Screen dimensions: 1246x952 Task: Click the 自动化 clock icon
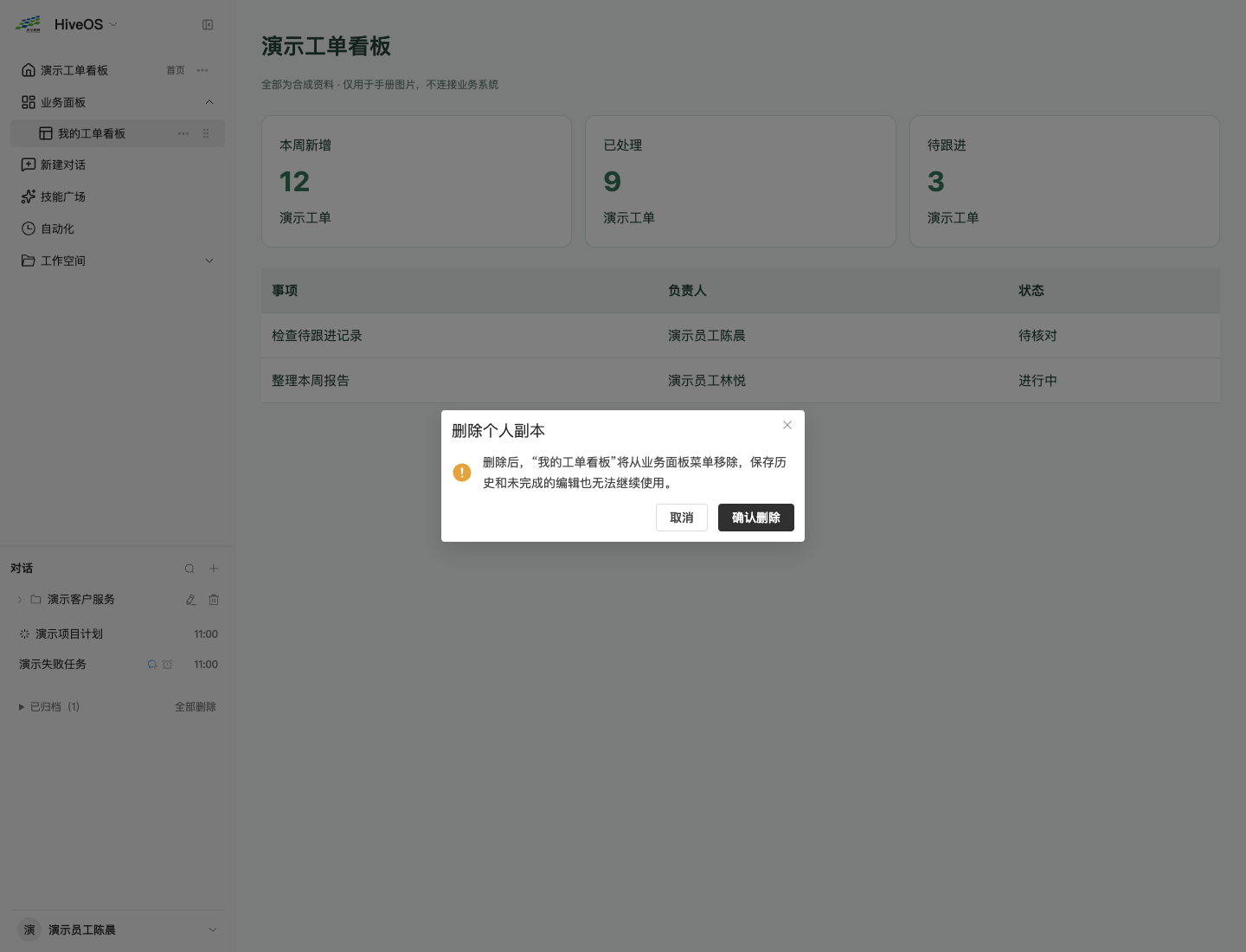[29, 228]
